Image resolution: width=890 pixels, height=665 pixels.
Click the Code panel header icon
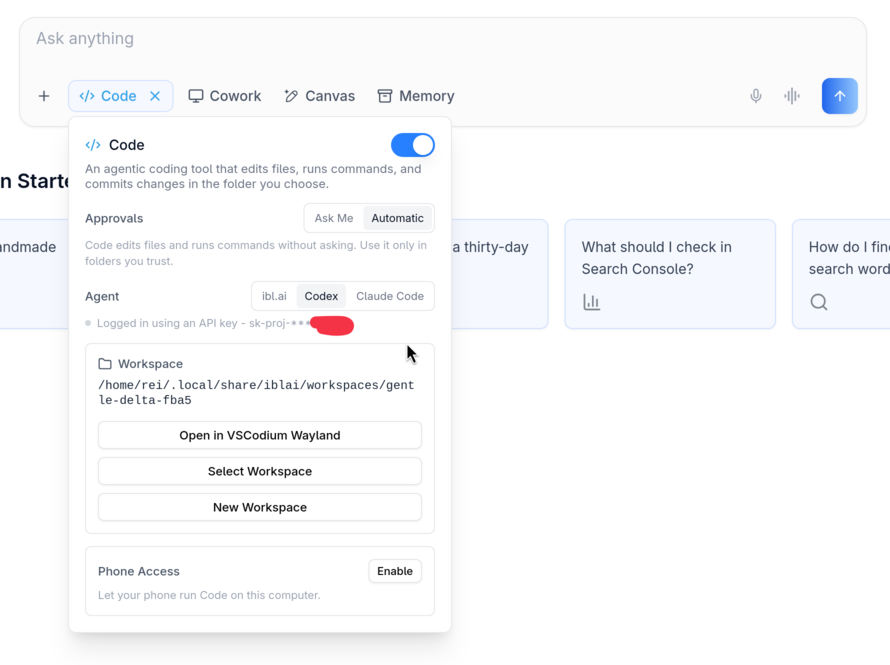coord(93,145)
